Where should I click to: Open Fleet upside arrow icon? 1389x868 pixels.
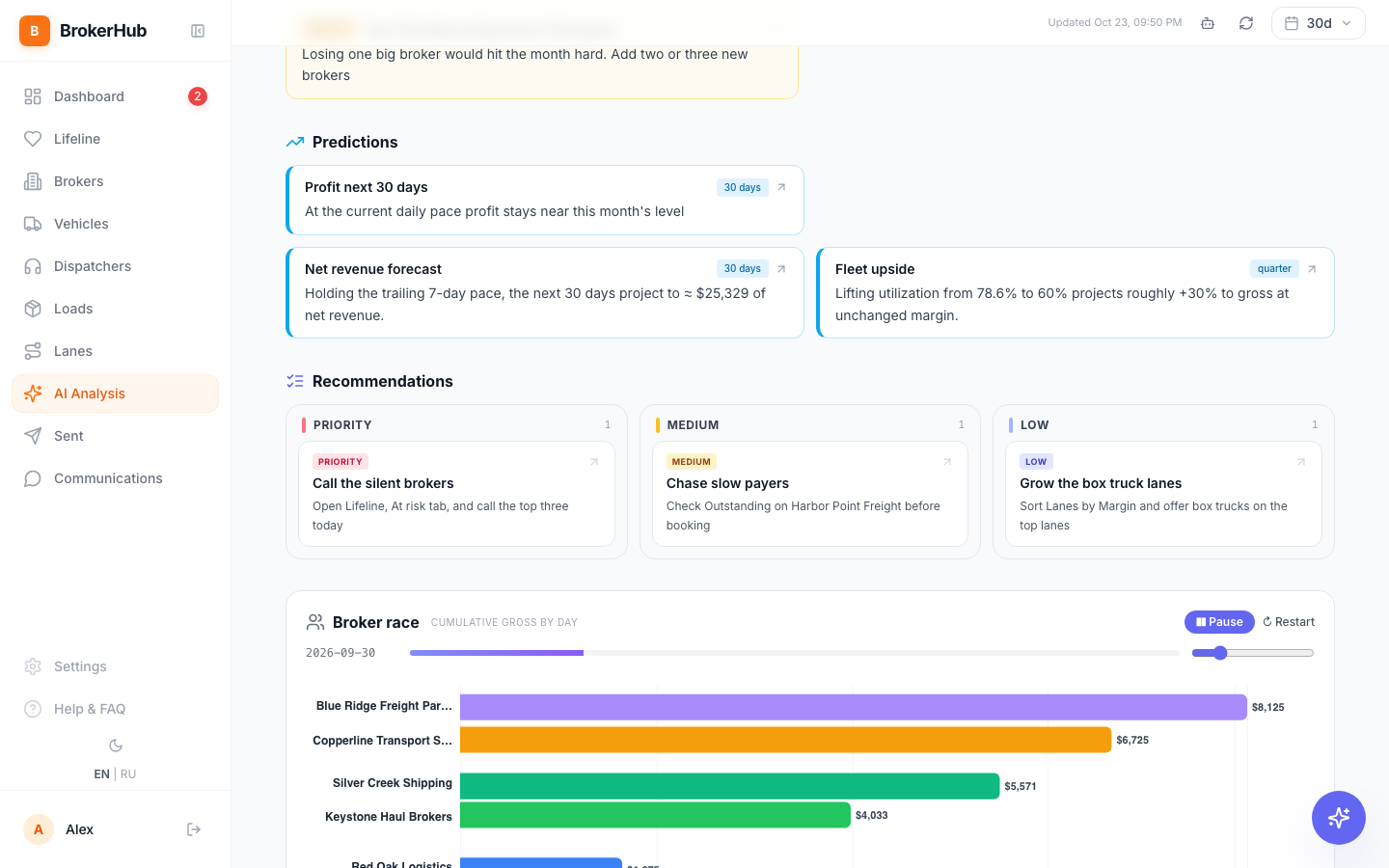point(1312,269)
